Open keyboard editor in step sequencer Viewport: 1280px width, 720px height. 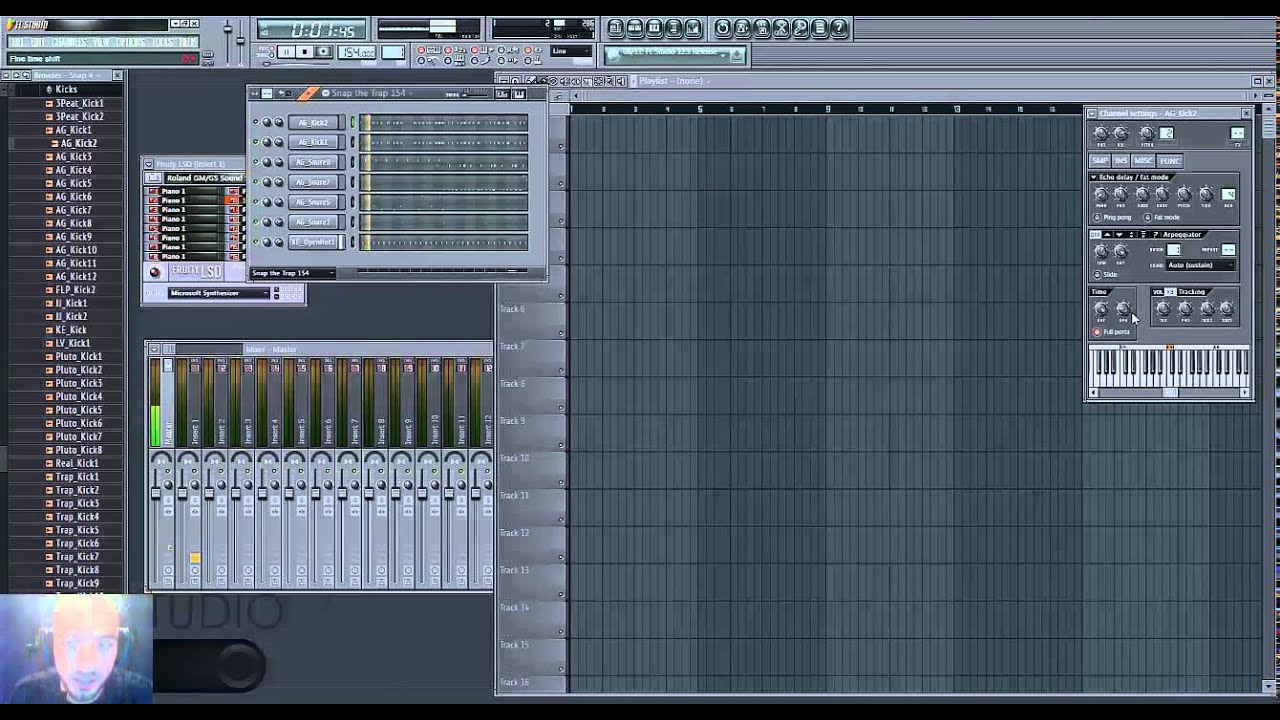coord(519,93)
